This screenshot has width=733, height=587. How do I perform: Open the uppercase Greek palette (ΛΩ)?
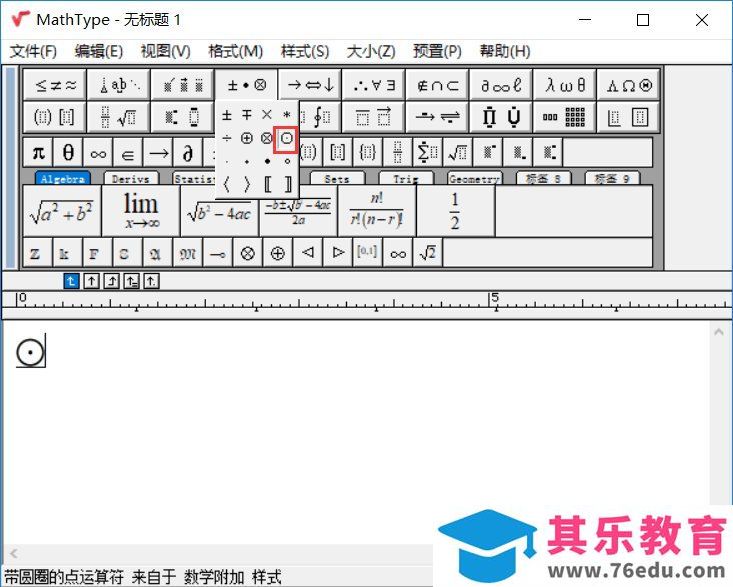pyautogui.click(x=629, y=85)
